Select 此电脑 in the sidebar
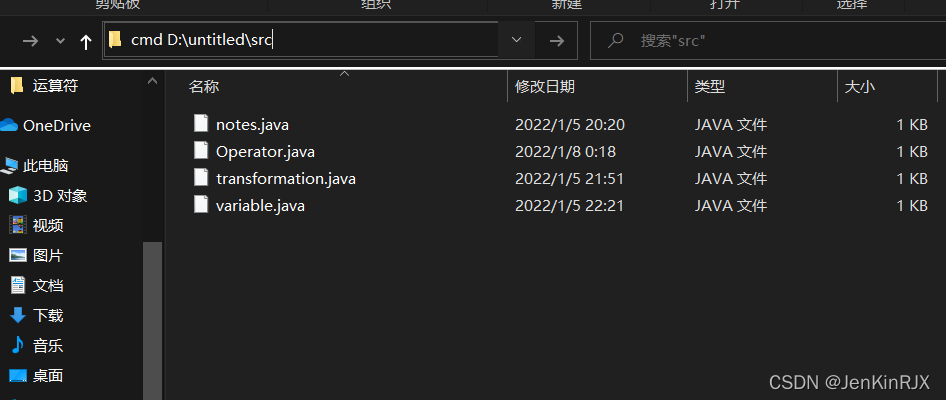The image size is (946, 400). pos(36,165)
